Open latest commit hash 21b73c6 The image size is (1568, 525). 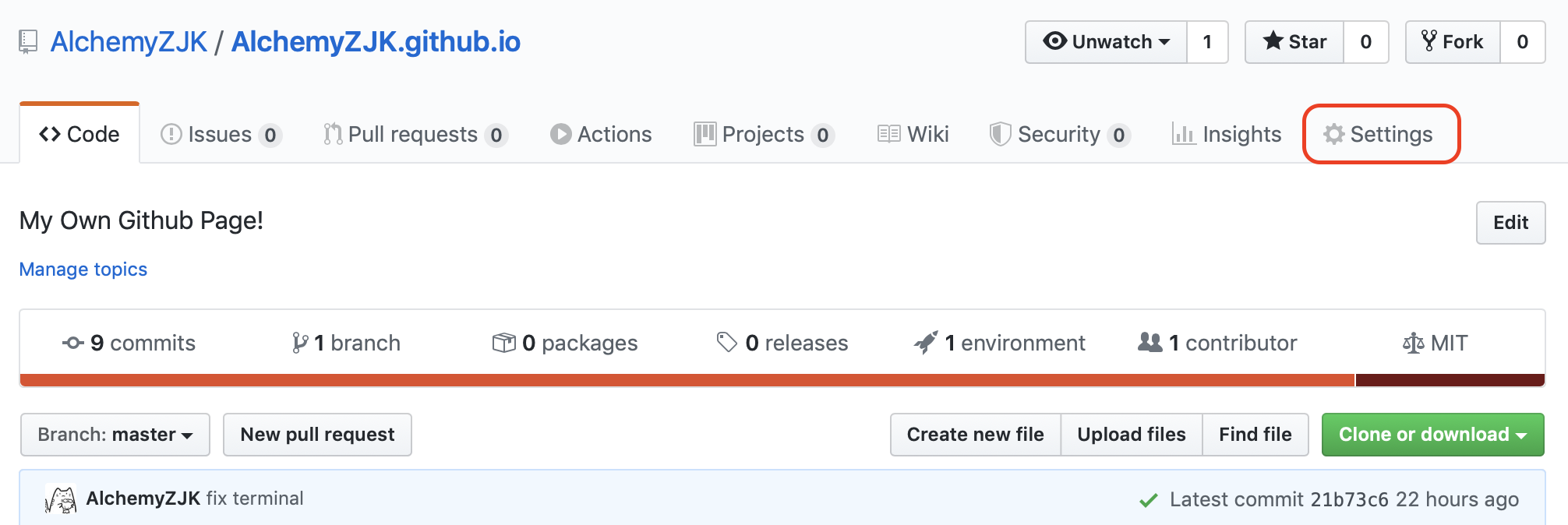pyautogui.click(x=1349, y=499)
